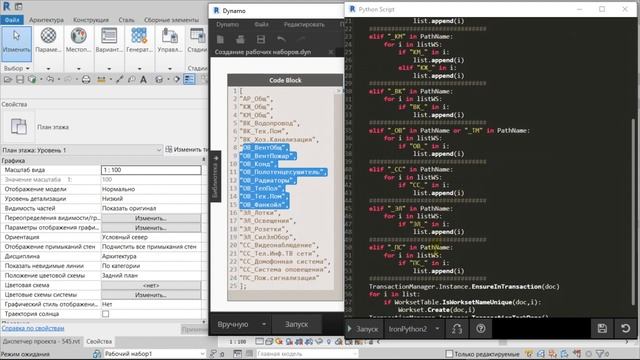
Task: Click the Масштаб вида 1 : 100 field
Action: click(151, 170)
